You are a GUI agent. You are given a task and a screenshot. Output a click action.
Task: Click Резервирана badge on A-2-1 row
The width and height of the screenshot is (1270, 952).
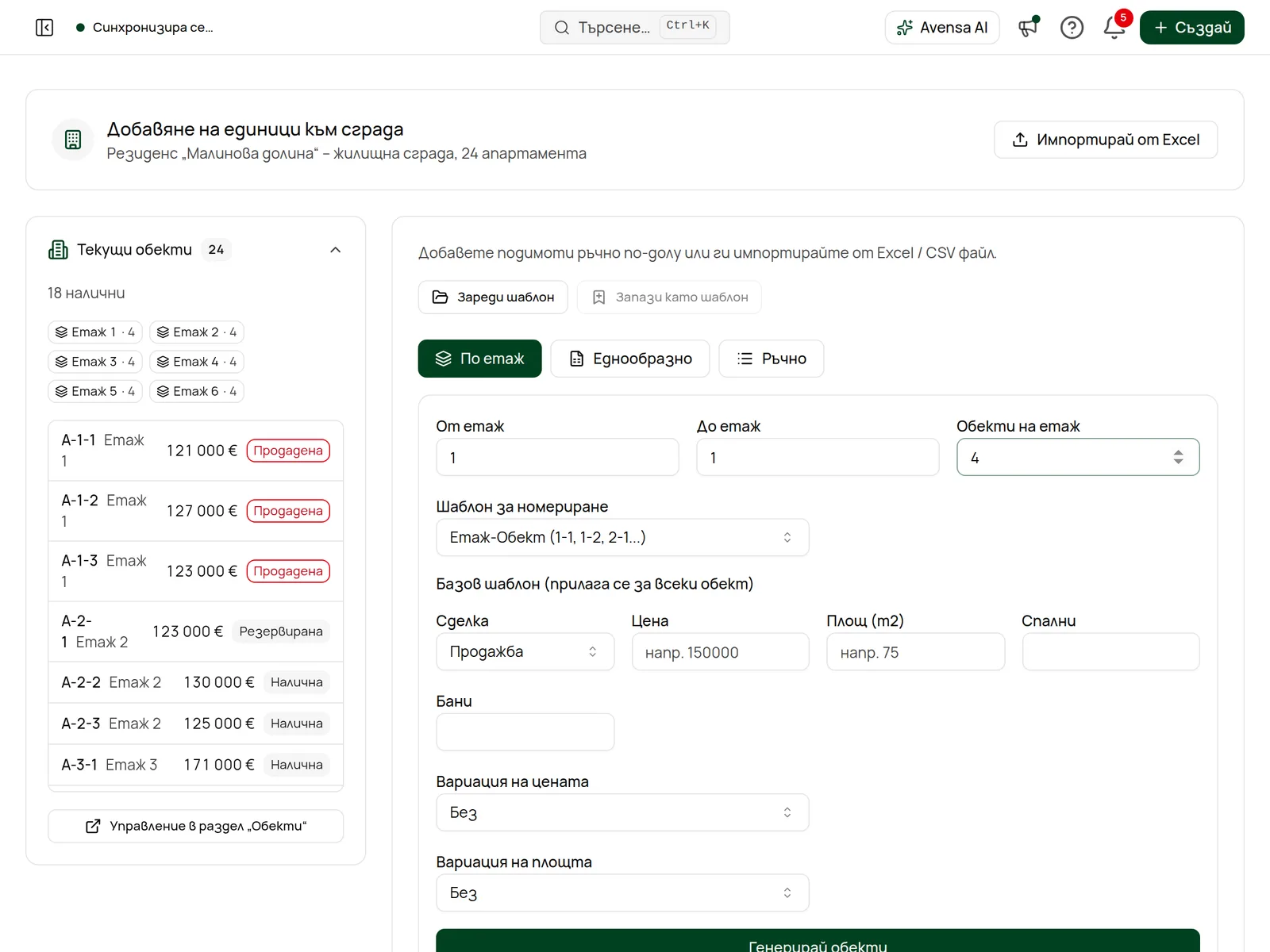[x=281, y=631]
